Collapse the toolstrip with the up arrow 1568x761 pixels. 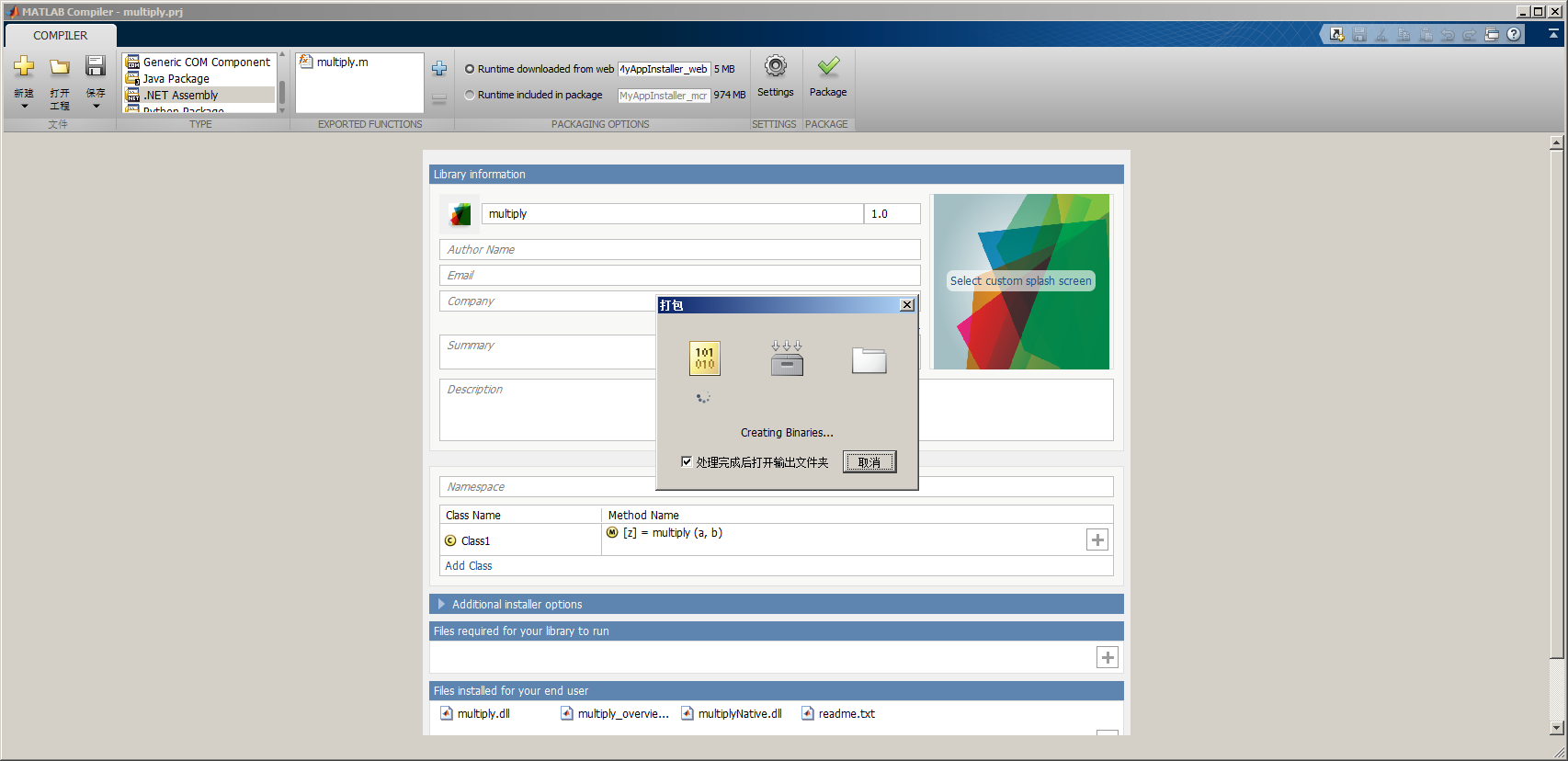point(1553,33)
